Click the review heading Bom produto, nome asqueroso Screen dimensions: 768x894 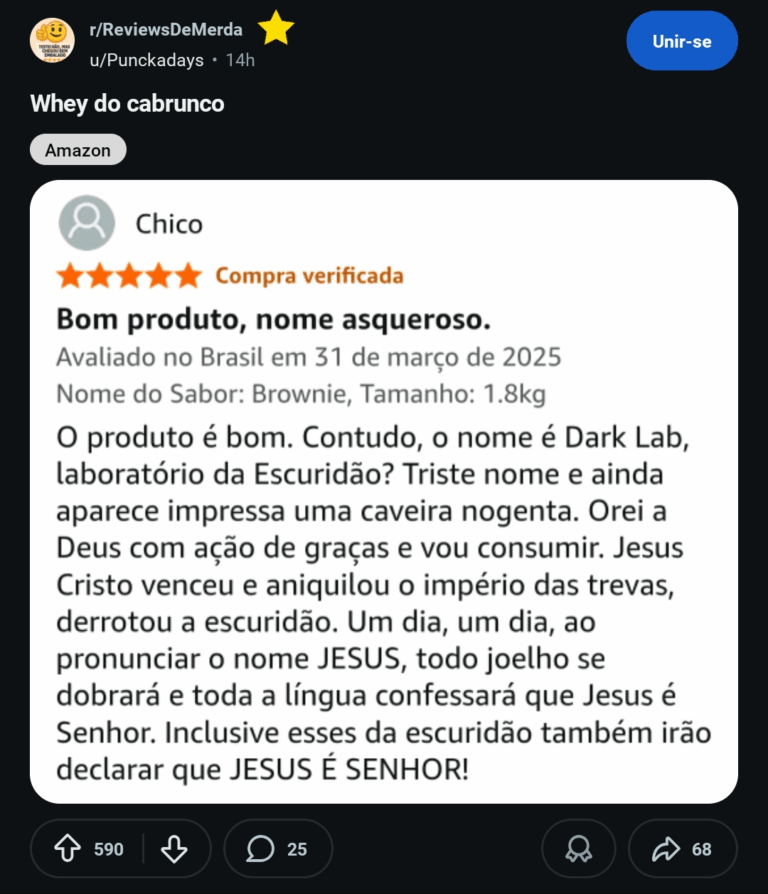coord(273,320)
